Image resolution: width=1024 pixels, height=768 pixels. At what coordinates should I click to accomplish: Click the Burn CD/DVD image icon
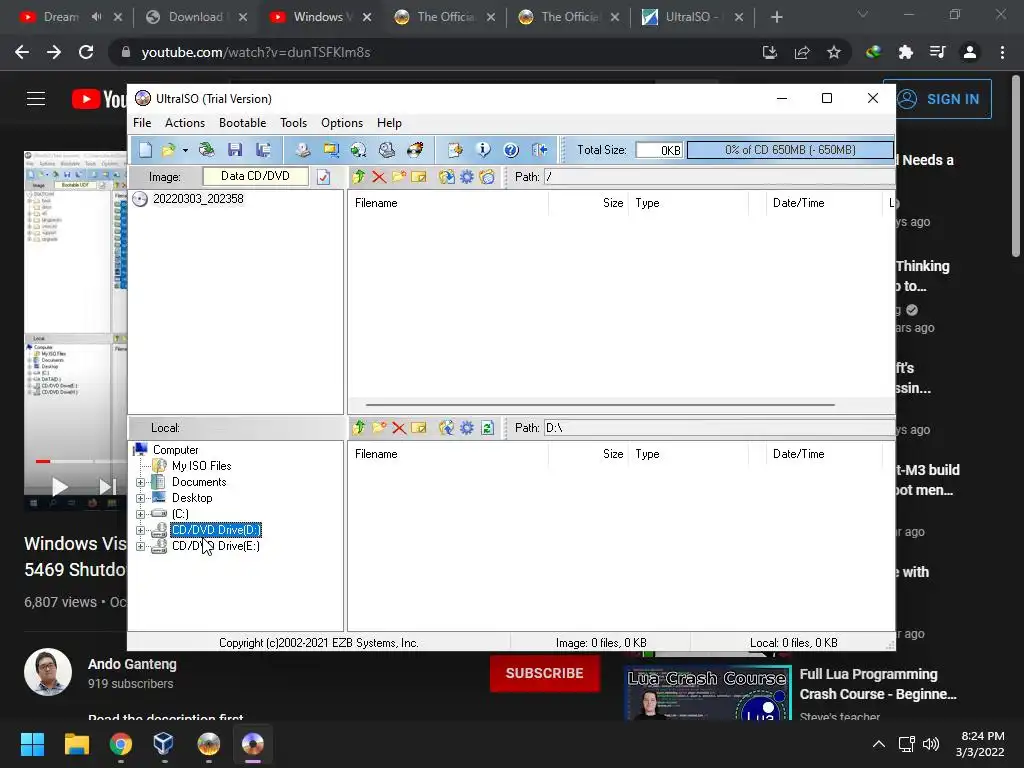tap(415, 150)
